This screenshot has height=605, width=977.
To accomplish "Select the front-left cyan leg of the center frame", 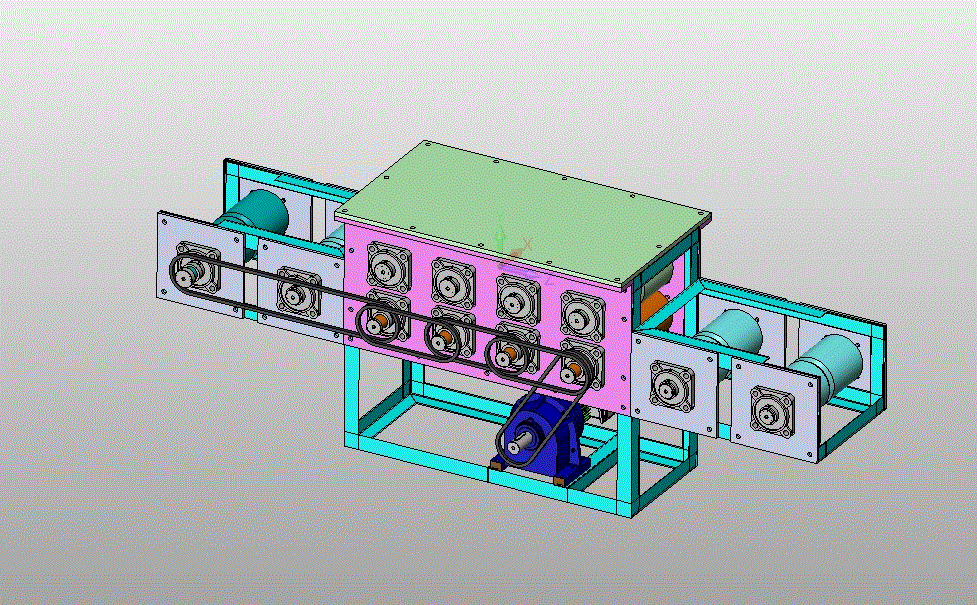I will 352,396.
